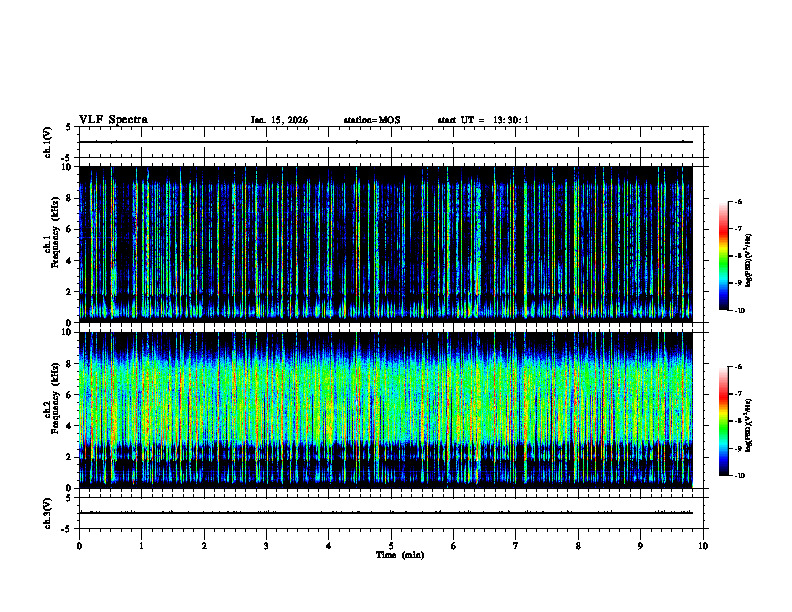Click the "-6" tick on ch.1 color bar
Screen dimensions: 792x612
(x=738, y=202)
